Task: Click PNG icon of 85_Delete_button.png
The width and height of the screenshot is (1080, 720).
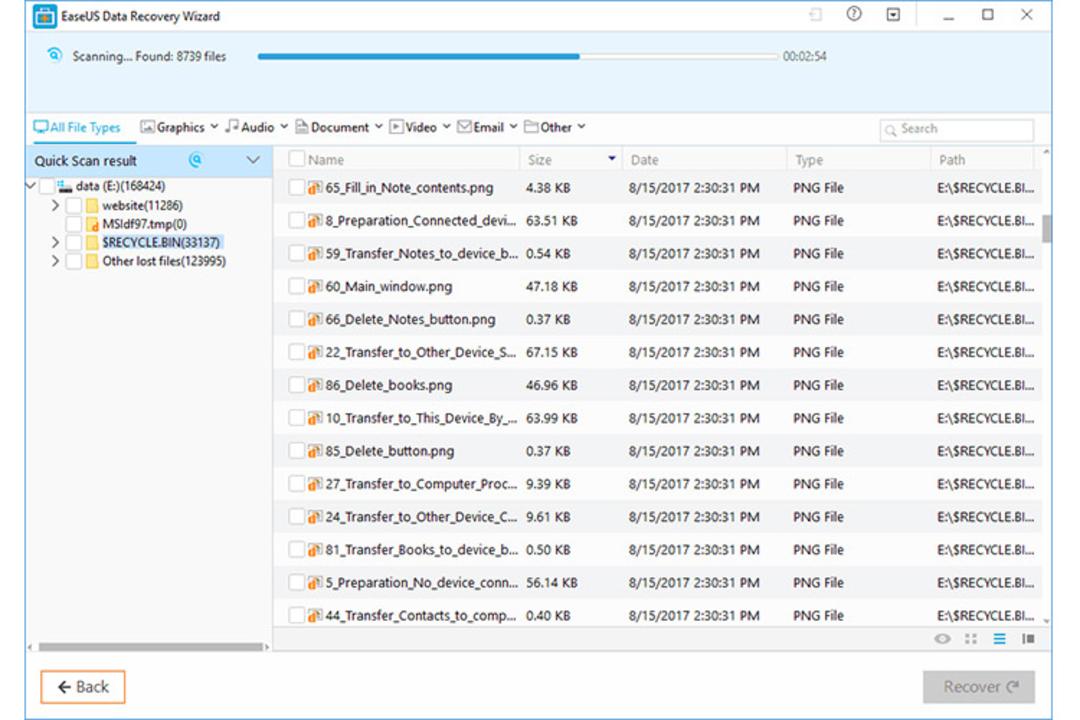Action: (x=315, y=451)
